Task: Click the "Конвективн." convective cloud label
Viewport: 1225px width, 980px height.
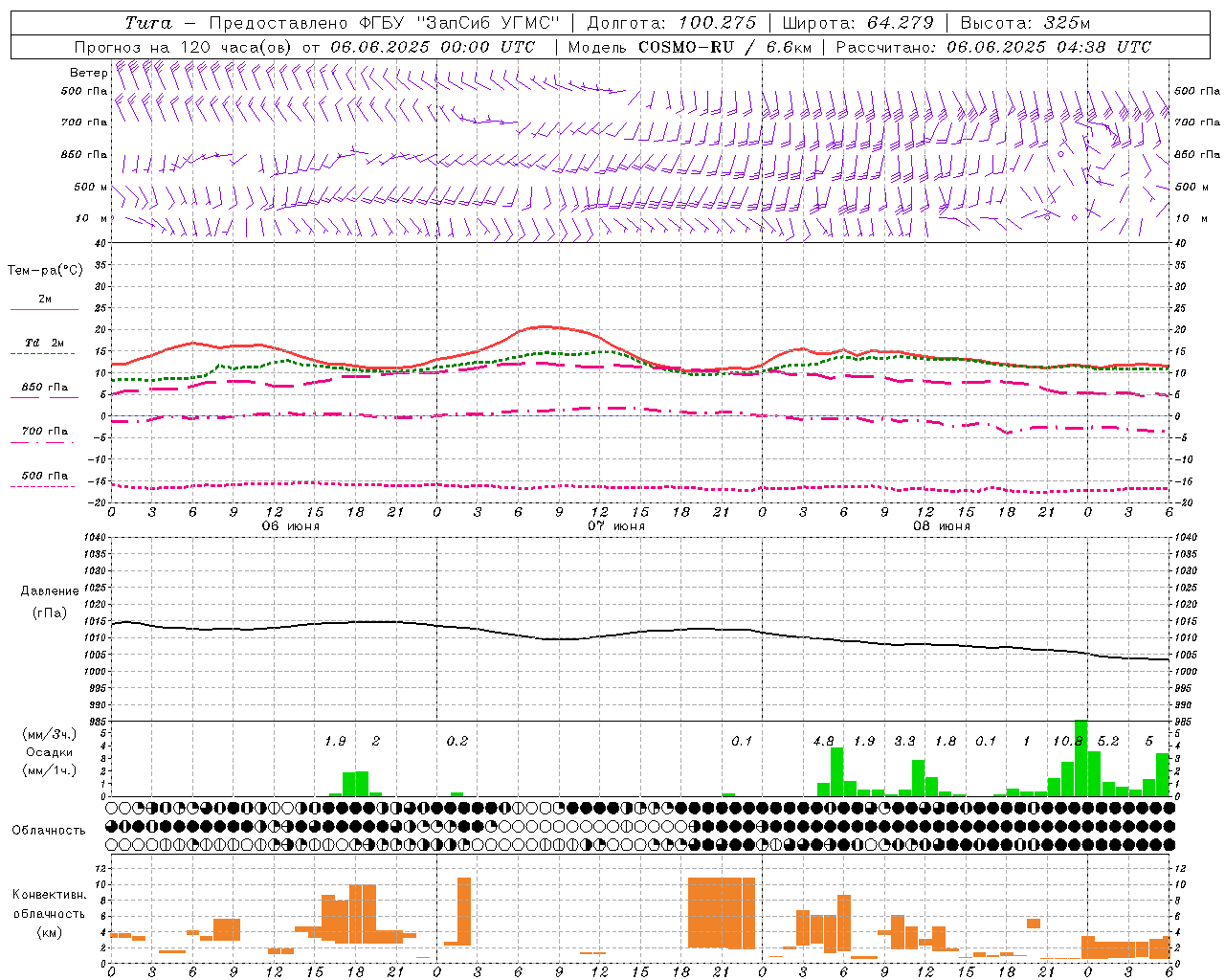Action: point(49,895)
